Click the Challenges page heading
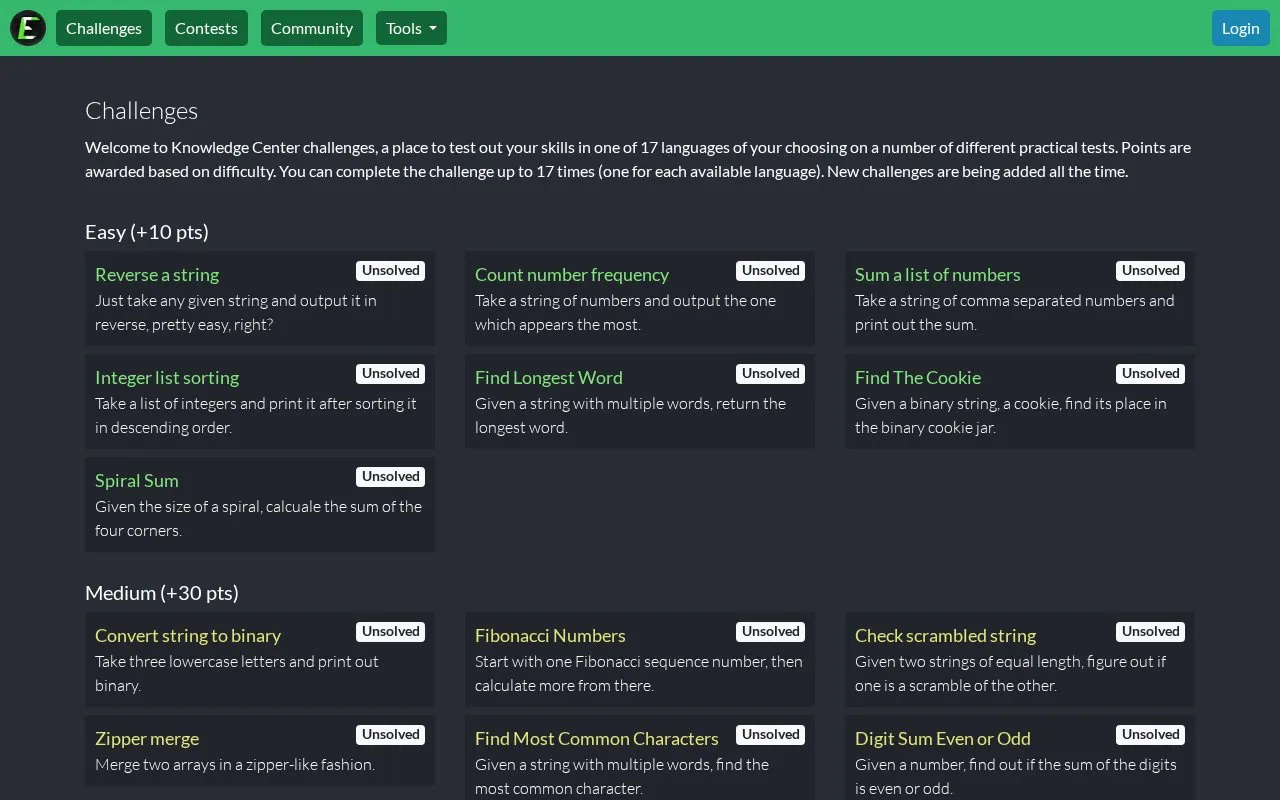This screenshot has width=1280, height=800. coord(141,111)
